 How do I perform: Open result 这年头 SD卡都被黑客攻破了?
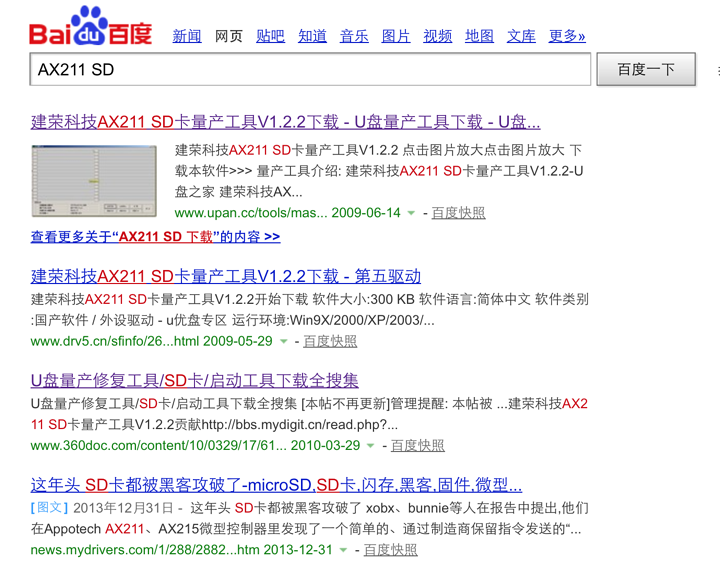(276, 485)
